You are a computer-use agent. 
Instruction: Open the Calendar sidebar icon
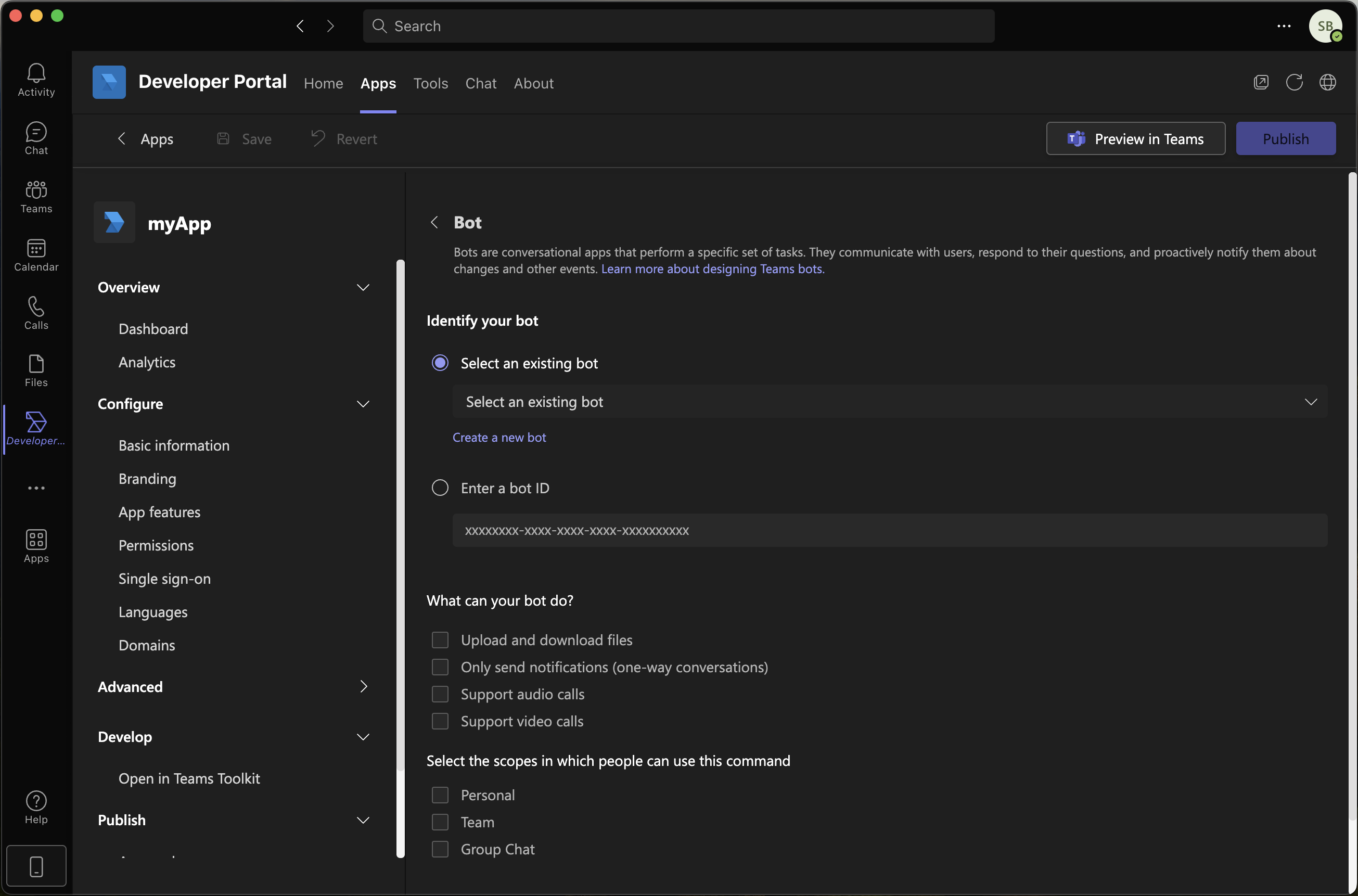36,255
